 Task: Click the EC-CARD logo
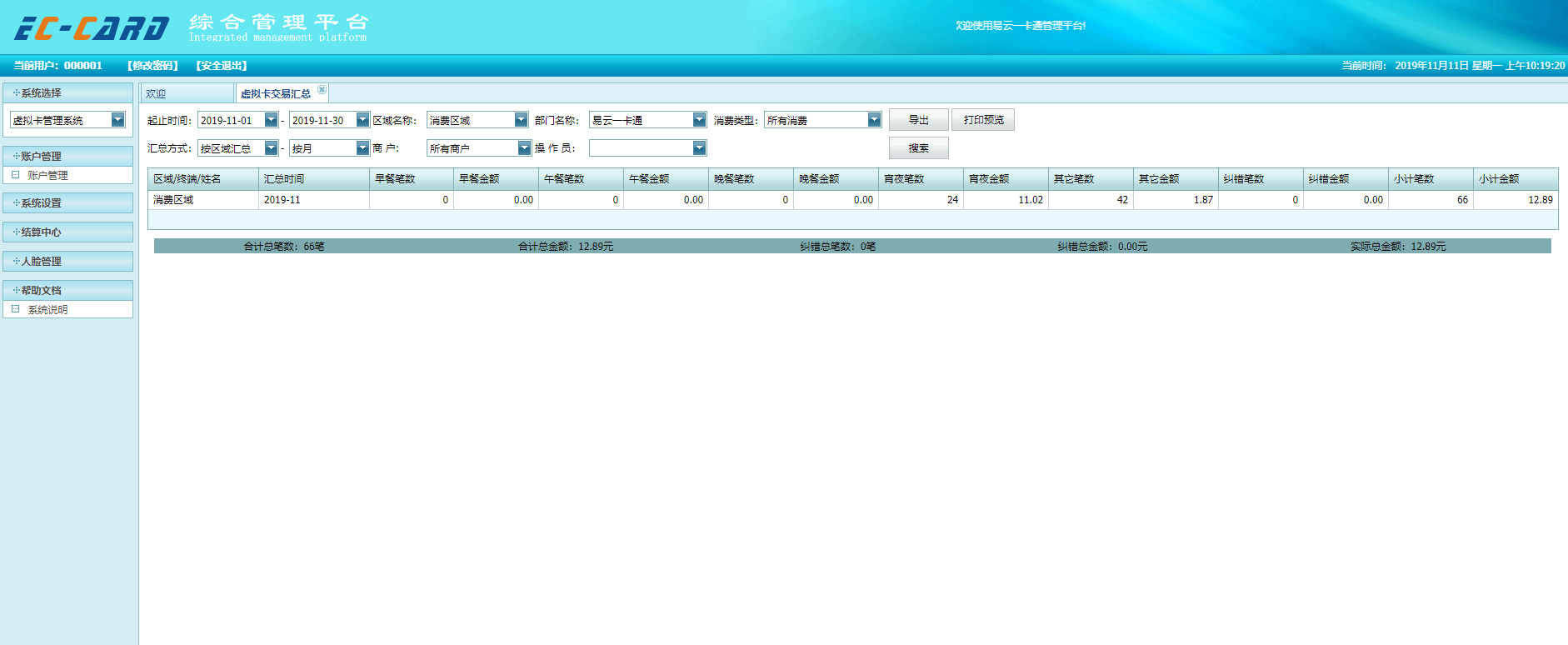(x=92, y=28)
